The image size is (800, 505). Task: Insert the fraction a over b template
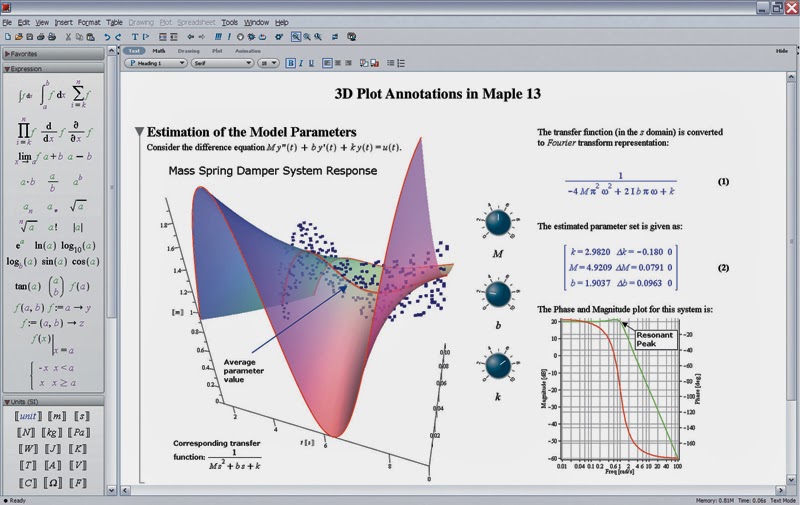tap(52, 181)
